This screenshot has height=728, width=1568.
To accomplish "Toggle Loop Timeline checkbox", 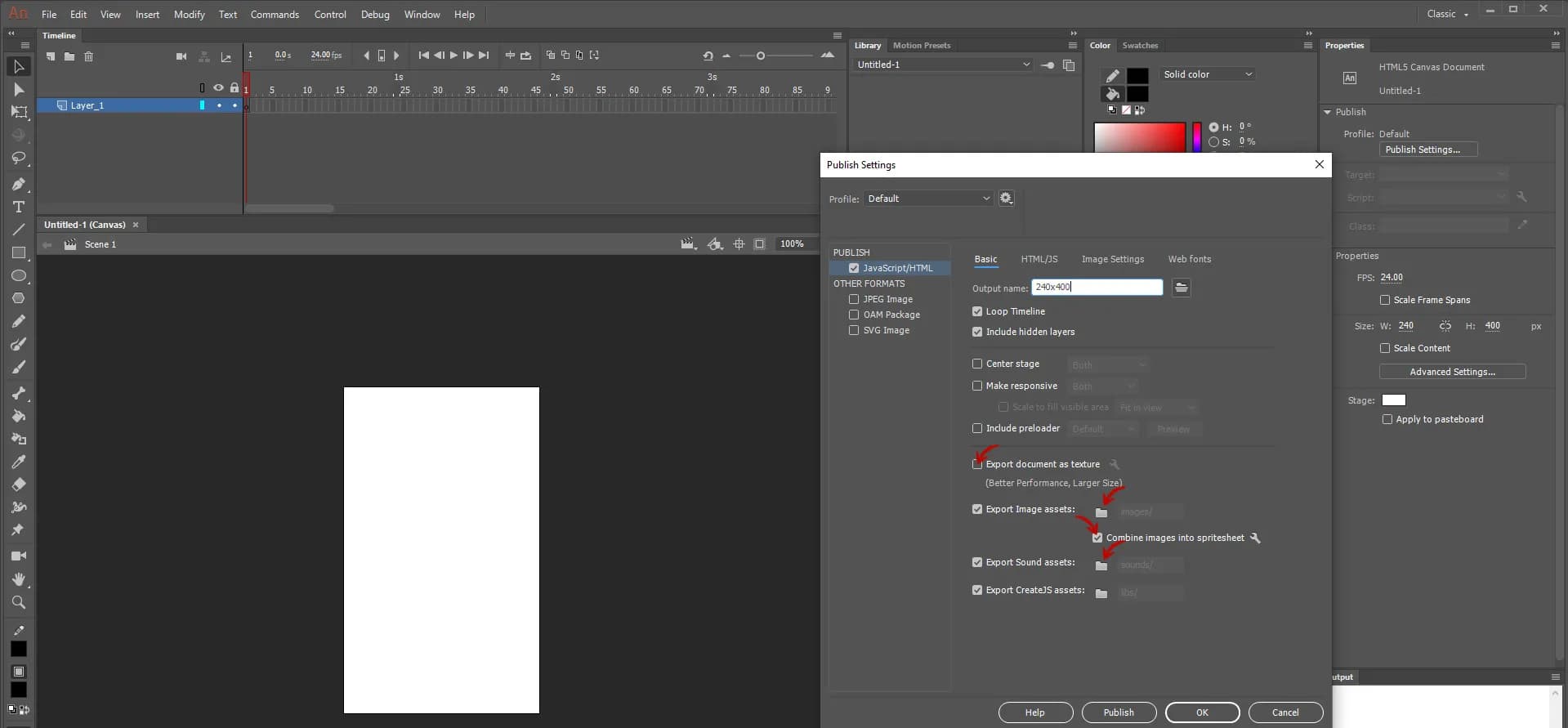I will tap(977, 311).
